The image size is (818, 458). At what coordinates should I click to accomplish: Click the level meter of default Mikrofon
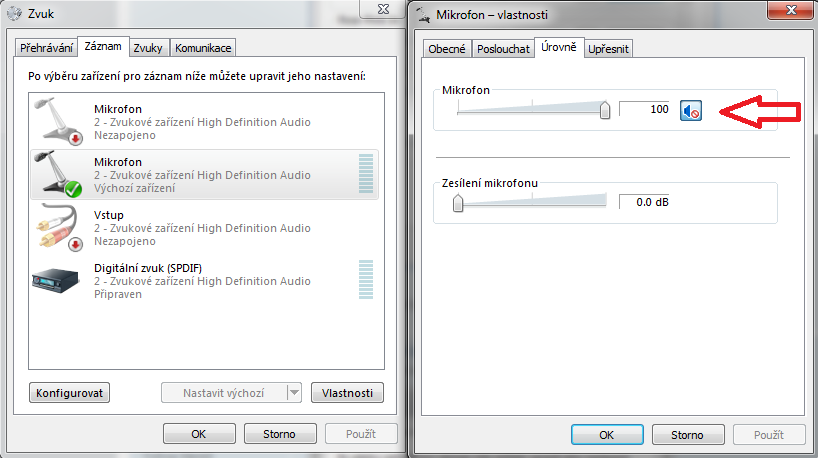click(x=365, y=174)
